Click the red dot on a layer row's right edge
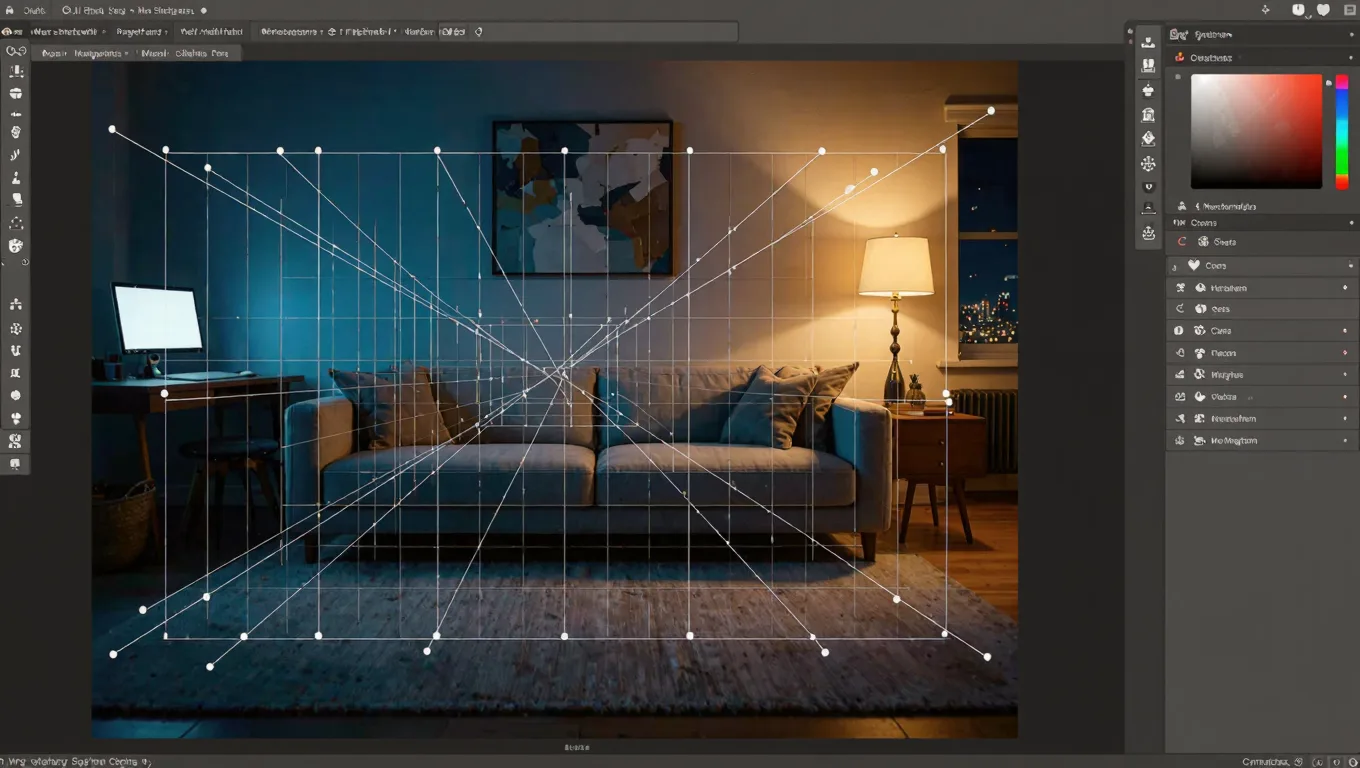 tap(1345, 353)
